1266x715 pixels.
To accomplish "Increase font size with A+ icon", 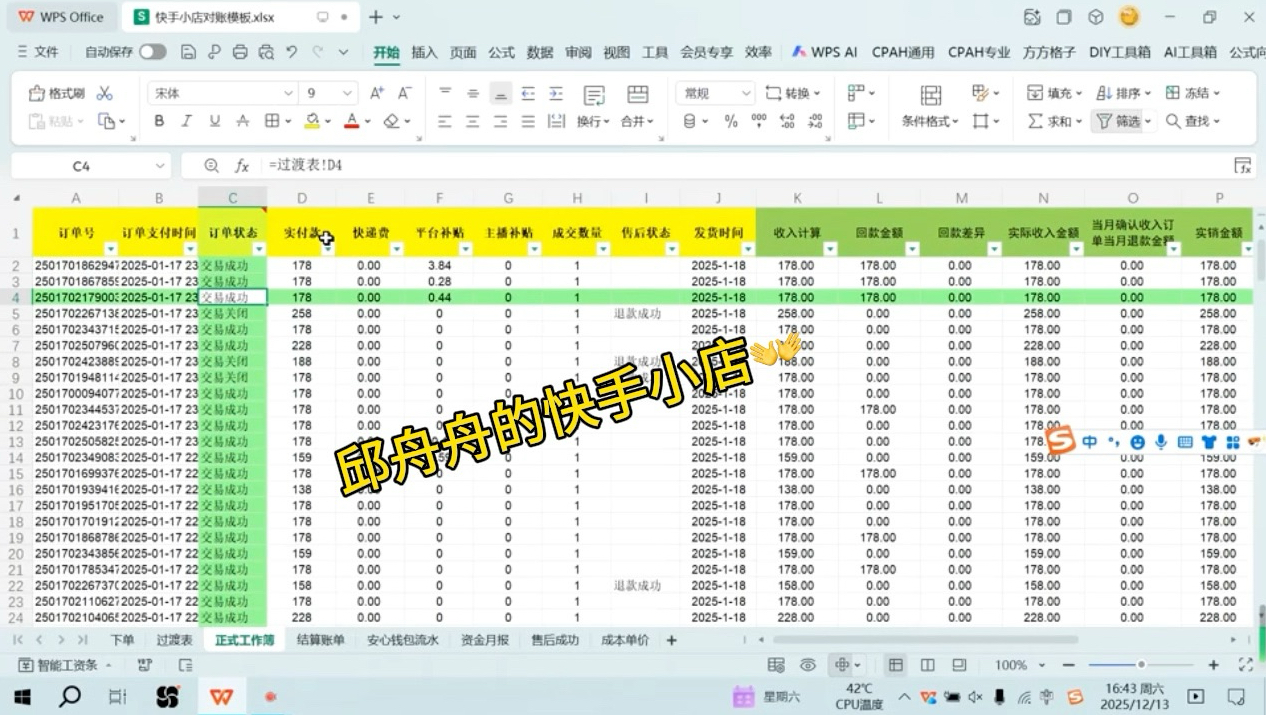I will point(377,93).
